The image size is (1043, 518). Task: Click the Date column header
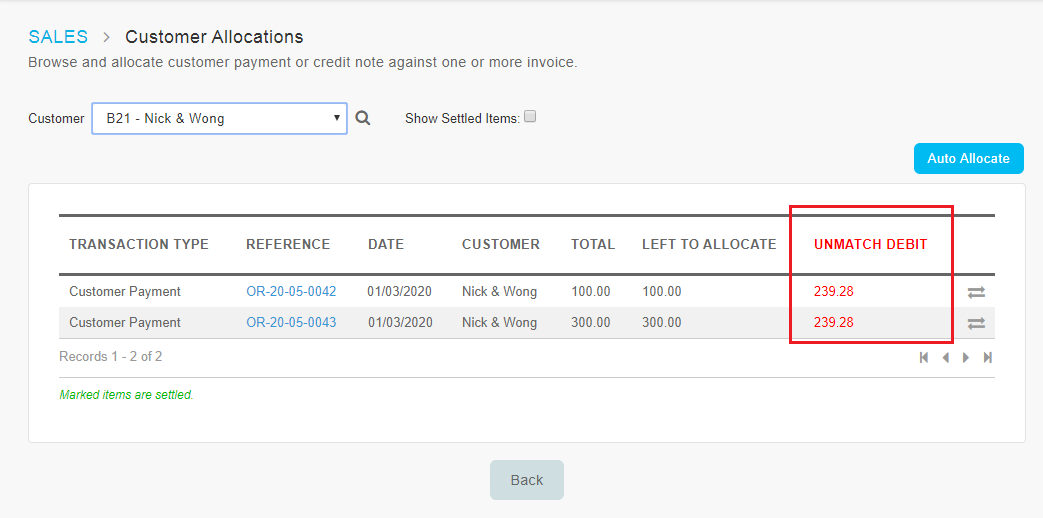(386, 245)
